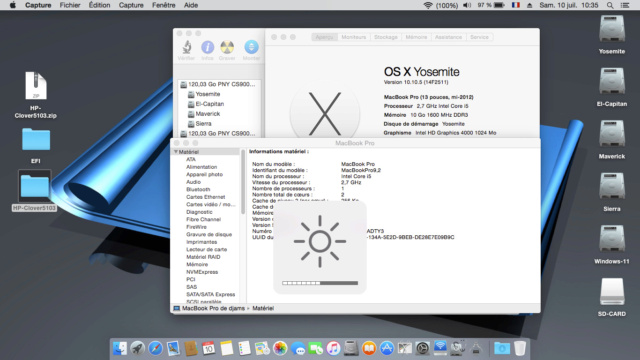Click the Monter mount icon in Disk Utility
Viewport: 640px width, 360px height.
(x=251, y=47)
